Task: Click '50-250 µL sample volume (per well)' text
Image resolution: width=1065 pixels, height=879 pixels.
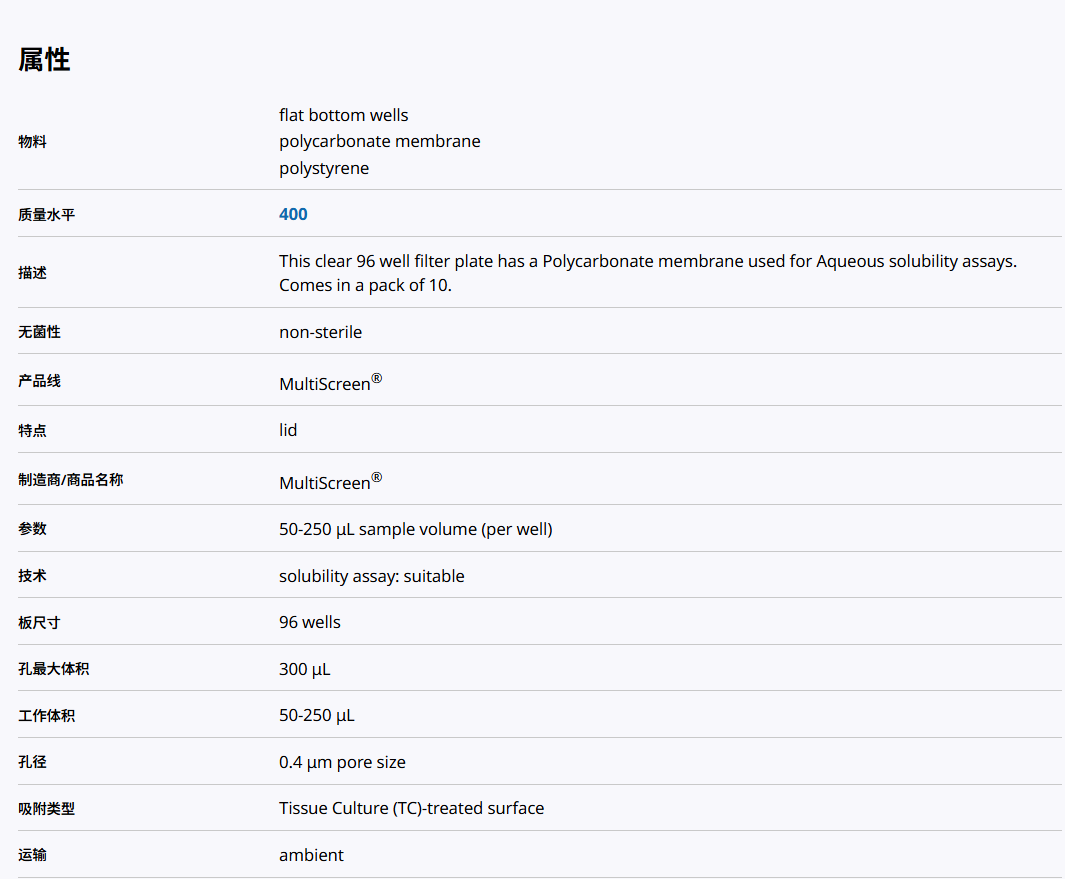Action: pyautogui.click(x=415, y=528)
